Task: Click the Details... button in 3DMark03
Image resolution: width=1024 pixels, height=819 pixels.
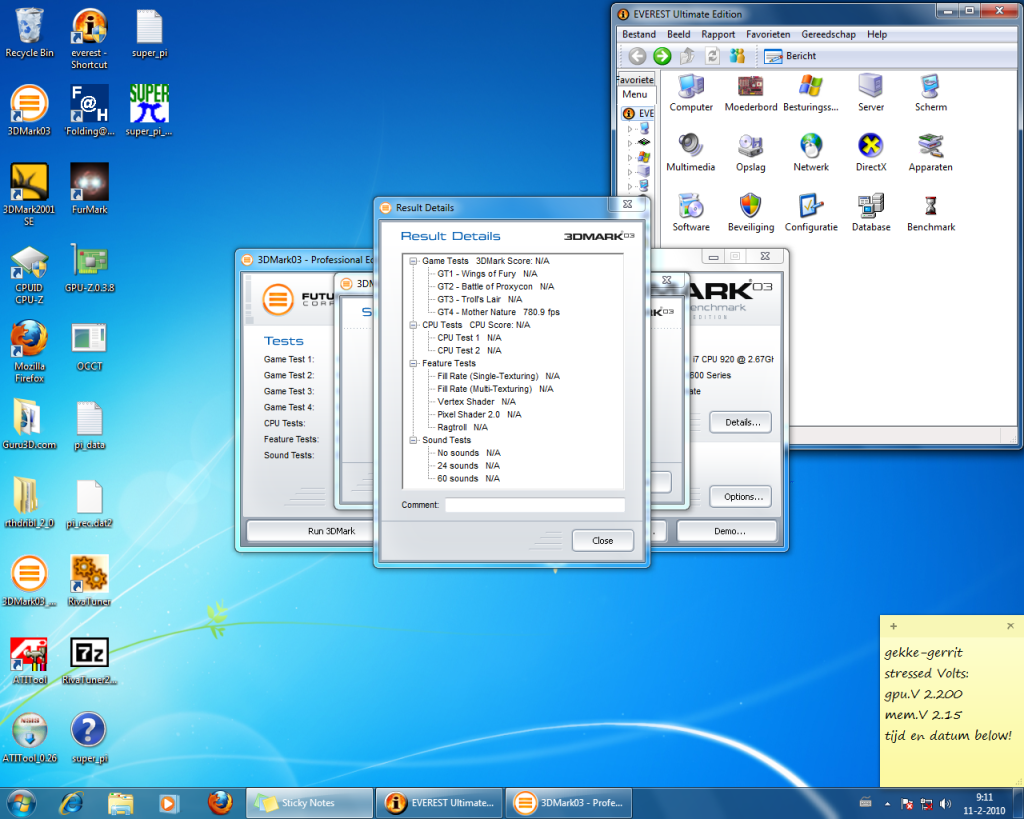Action: (x=741, y=423)
